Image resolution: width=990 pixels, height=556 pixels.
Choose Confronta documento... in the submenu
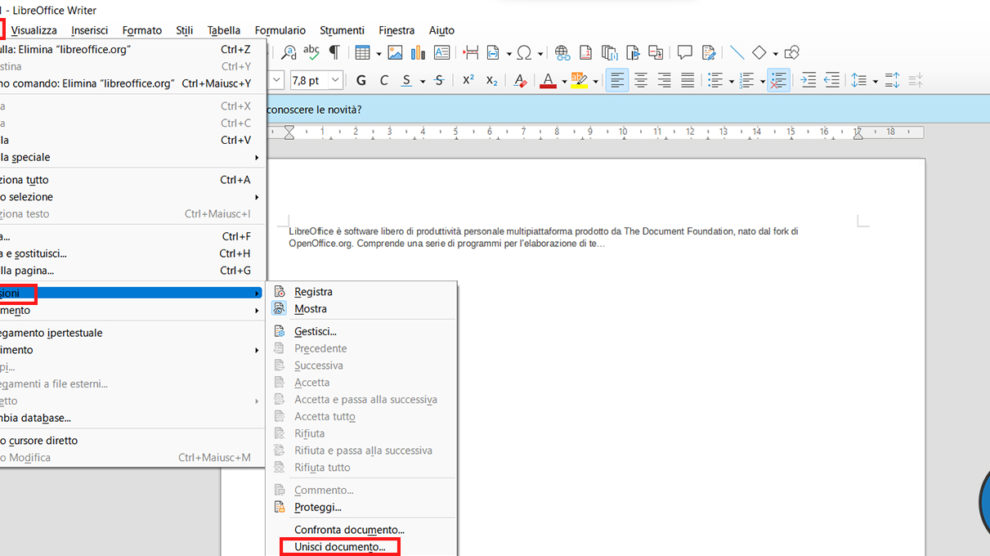[349, 529]
